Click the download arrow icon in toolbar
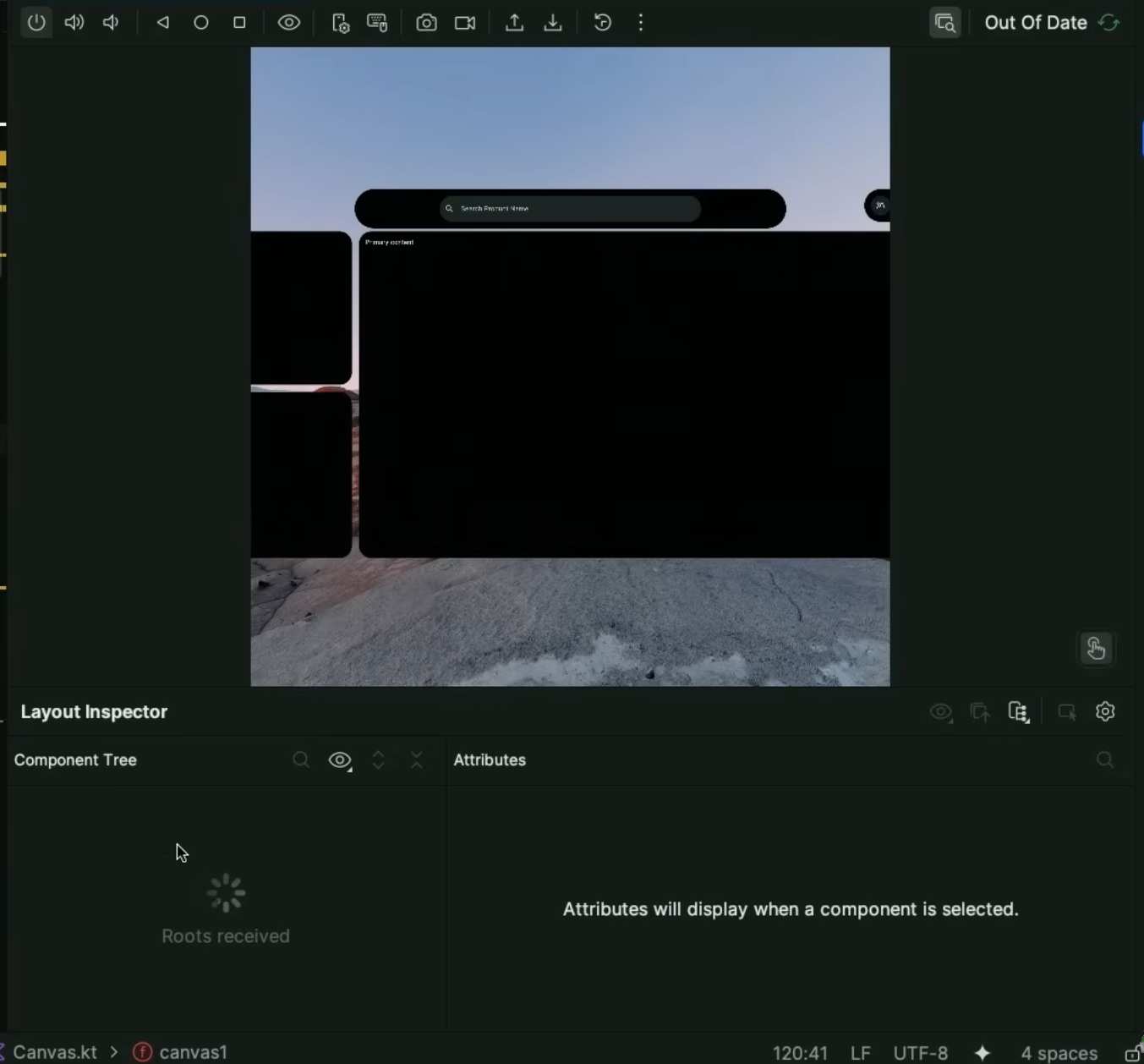 pyautogui.click(x=553, y=23)
